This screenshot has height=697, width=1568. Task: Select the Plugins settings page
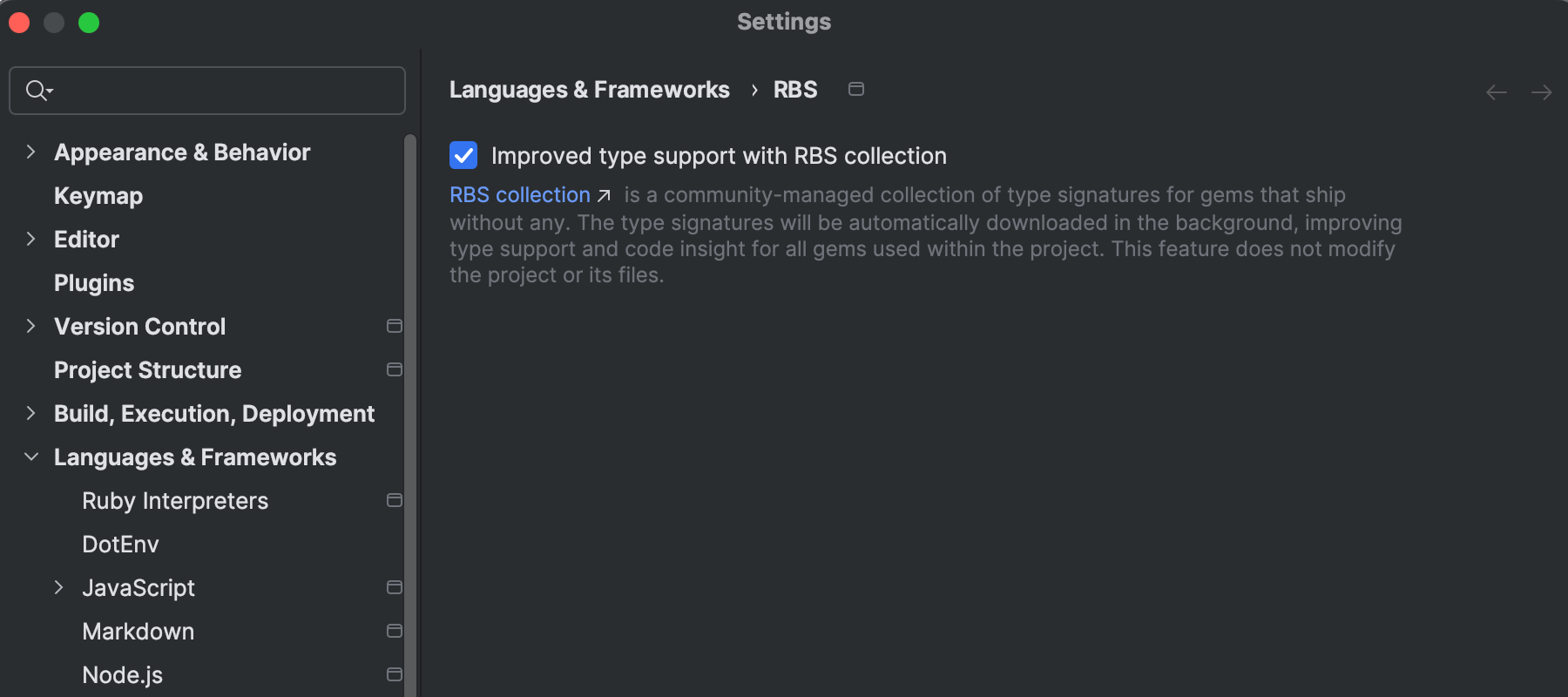(x=94, y=283)
